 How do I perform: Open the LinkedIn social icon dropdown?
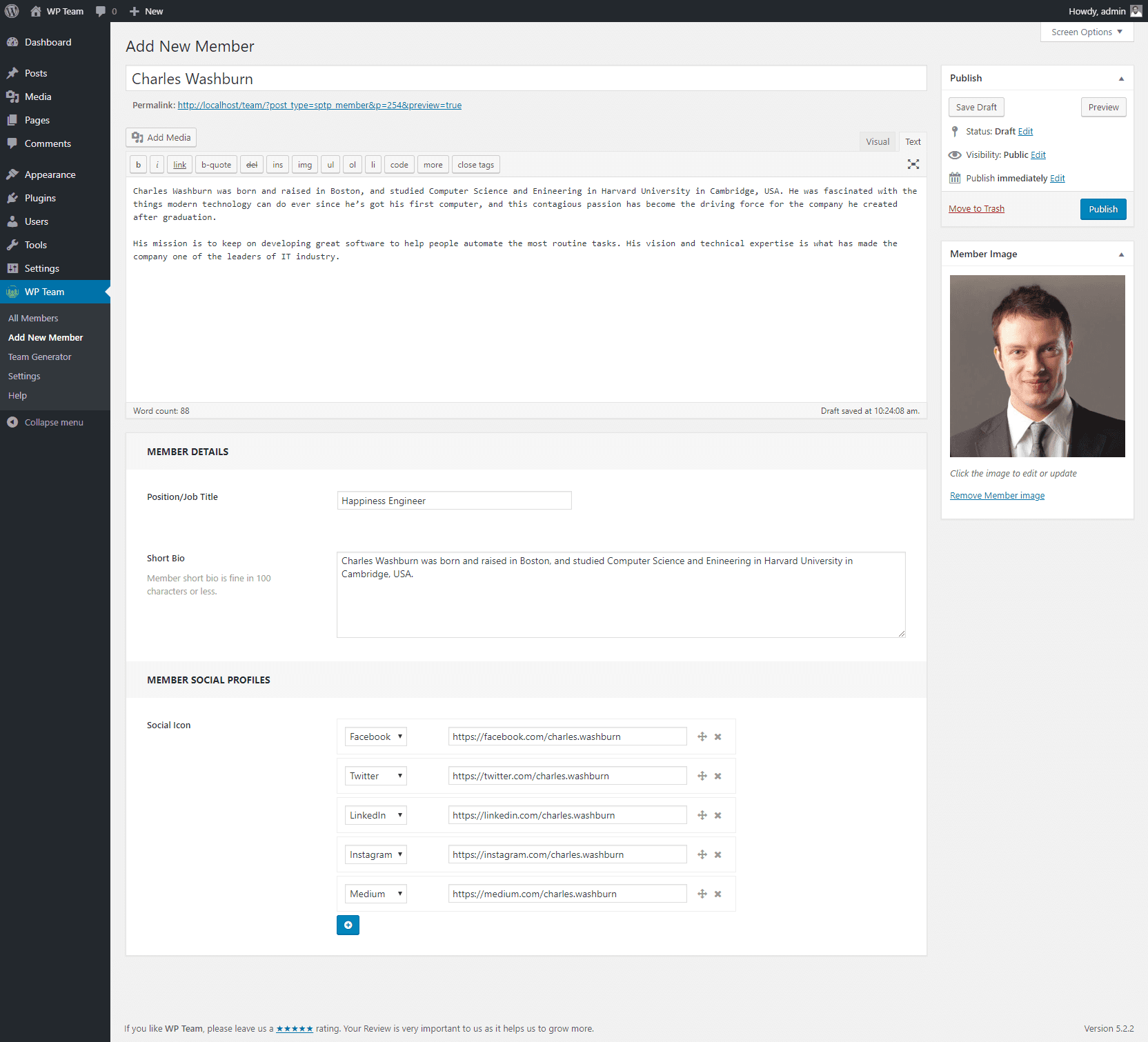click(375, 815)
